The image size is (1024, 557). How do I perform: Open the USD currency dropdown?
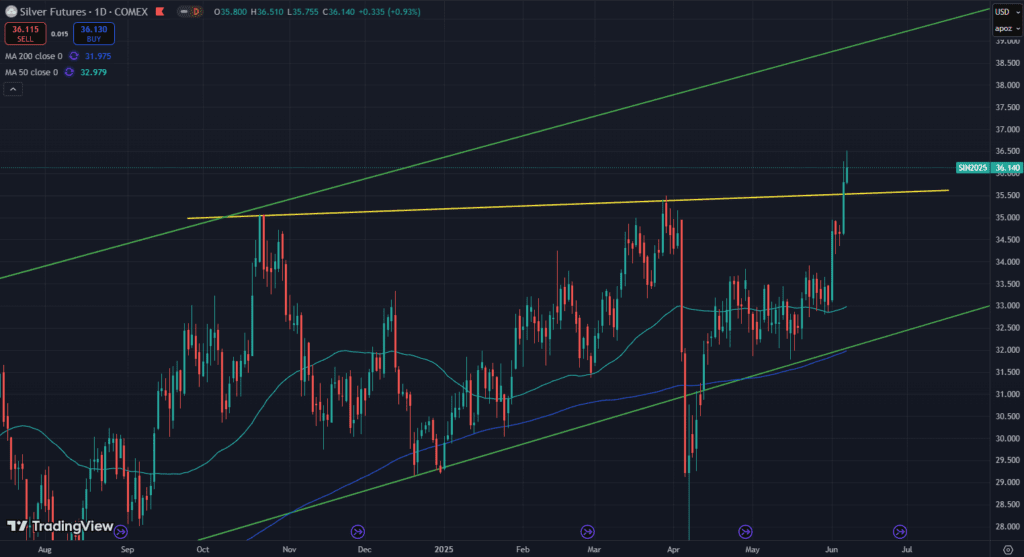point(1006,12)
